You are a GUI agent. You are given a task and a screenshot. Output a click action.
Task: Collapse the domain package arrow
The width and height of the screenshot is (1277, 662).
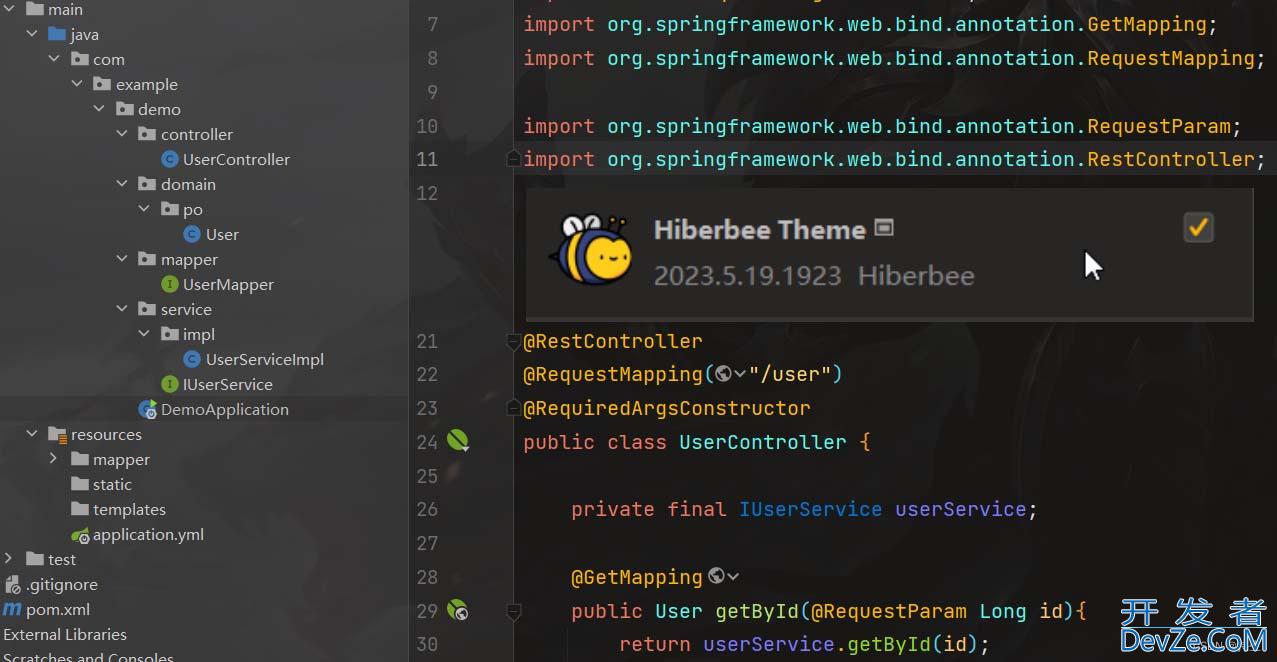122,184
